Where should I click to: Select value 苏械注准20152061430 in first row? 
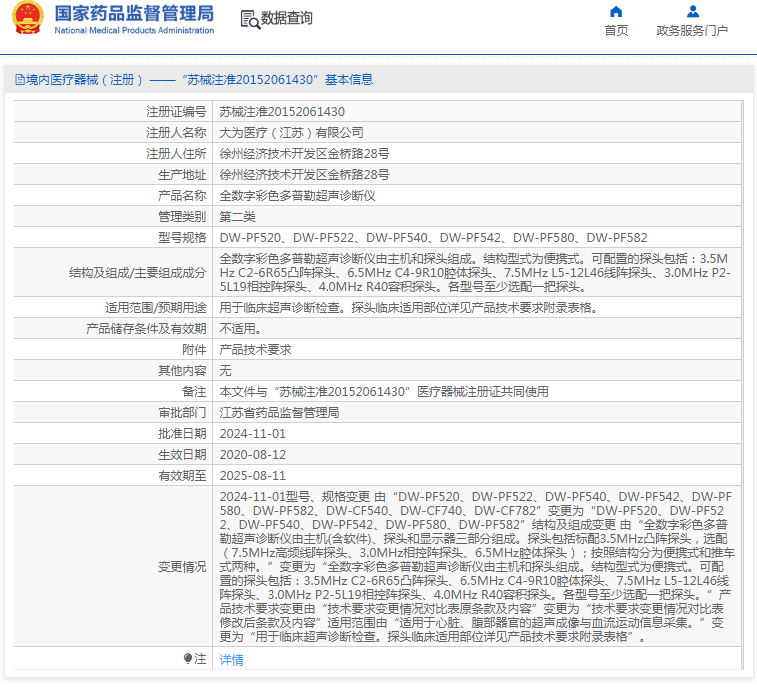pos(282,112)
